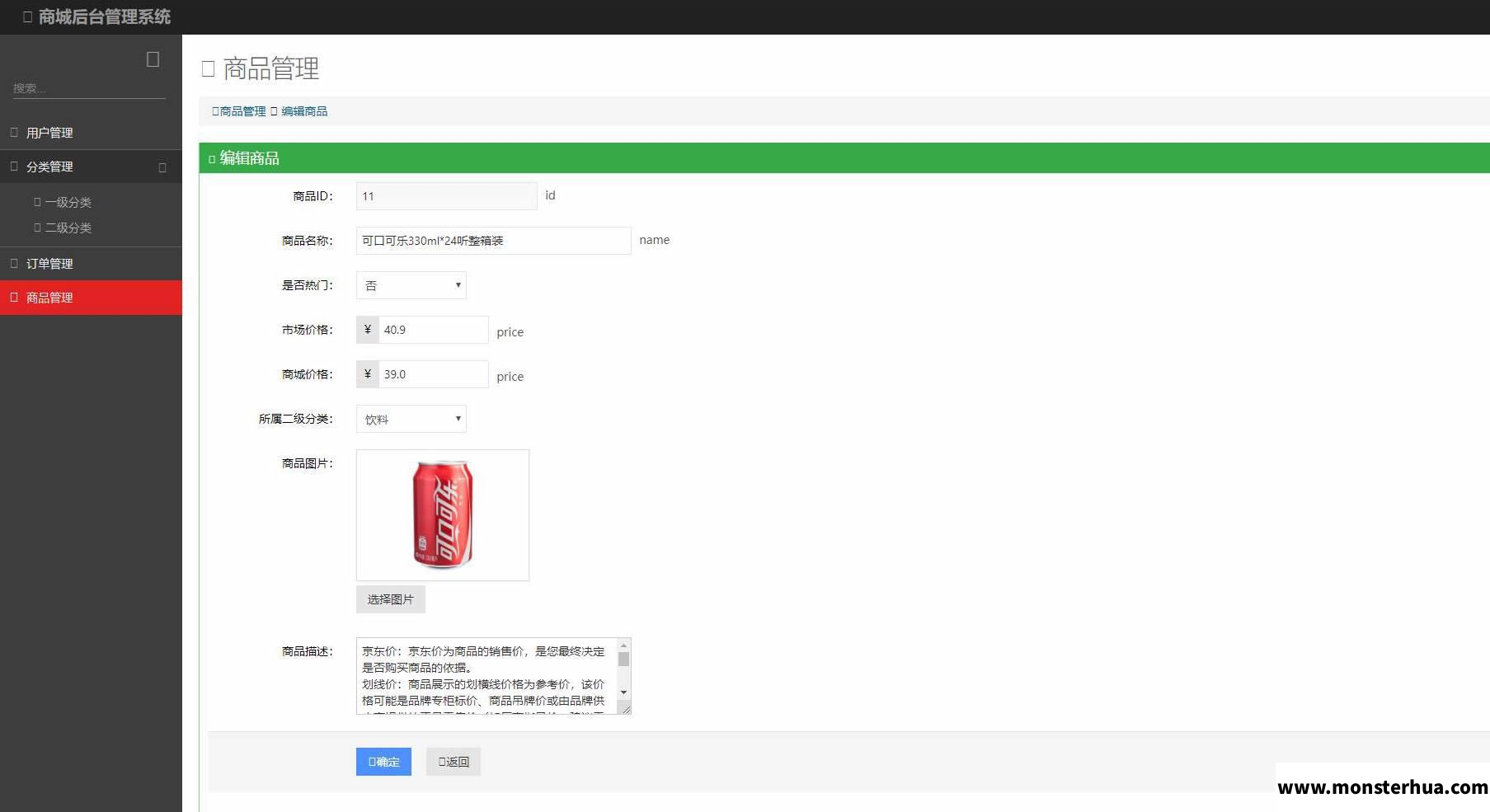
Task: Select 一级分类 submenu item
Action: [68, 202]
